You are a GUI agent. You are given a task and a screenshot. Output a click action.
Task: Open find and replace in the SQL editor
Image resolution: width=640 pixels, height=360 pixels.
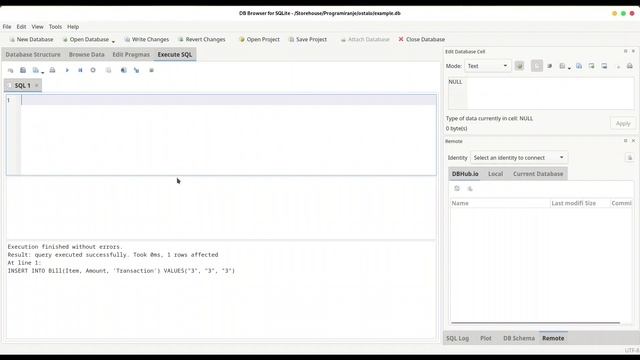coord(136,70)
